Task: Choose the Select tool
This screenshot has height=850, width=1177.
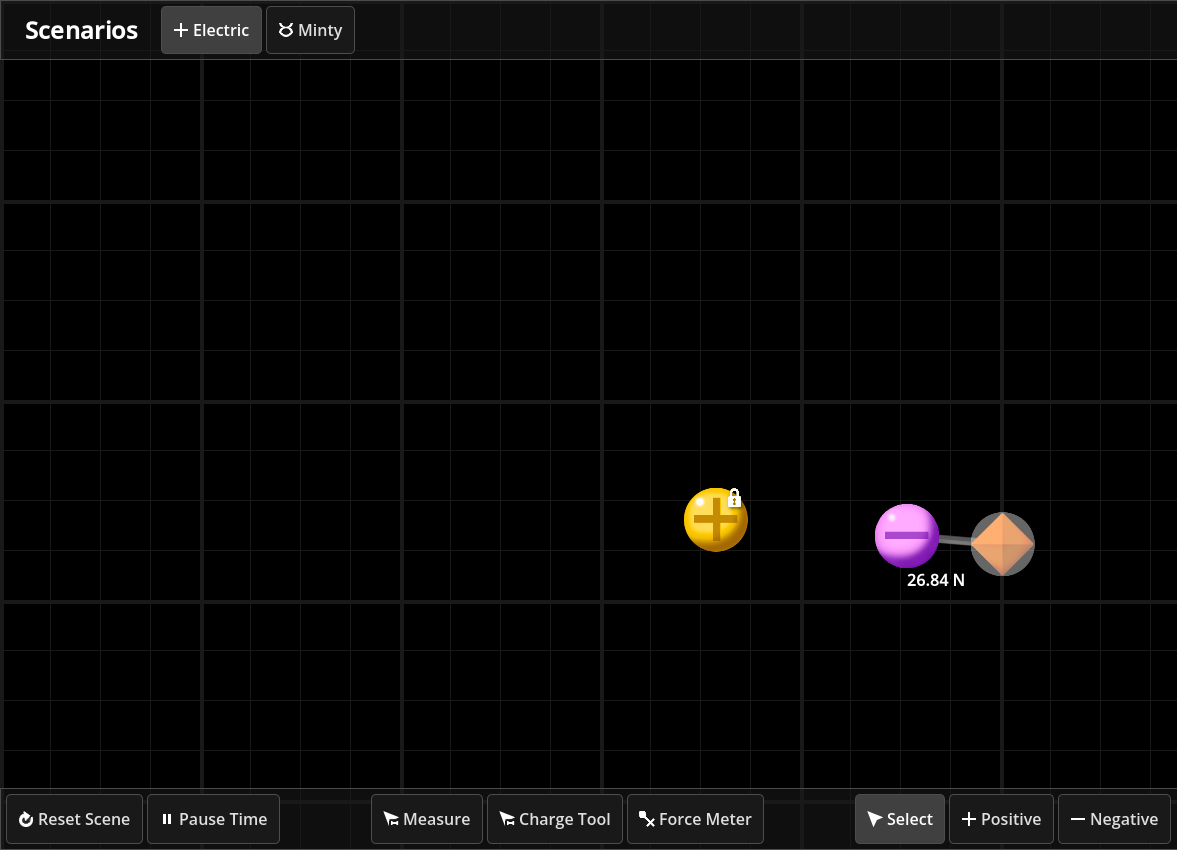Action: 900,819
